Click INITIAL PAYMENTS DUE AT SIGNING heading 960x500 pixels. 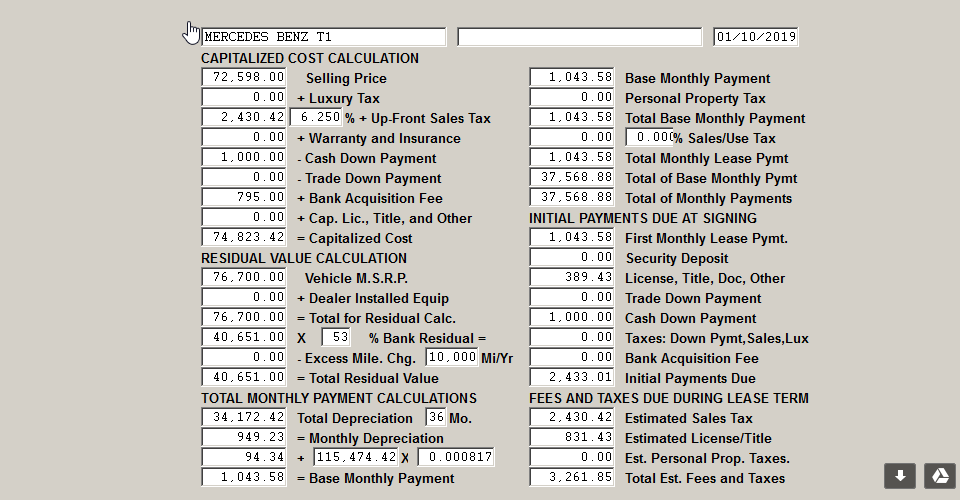tap(643, 218)
